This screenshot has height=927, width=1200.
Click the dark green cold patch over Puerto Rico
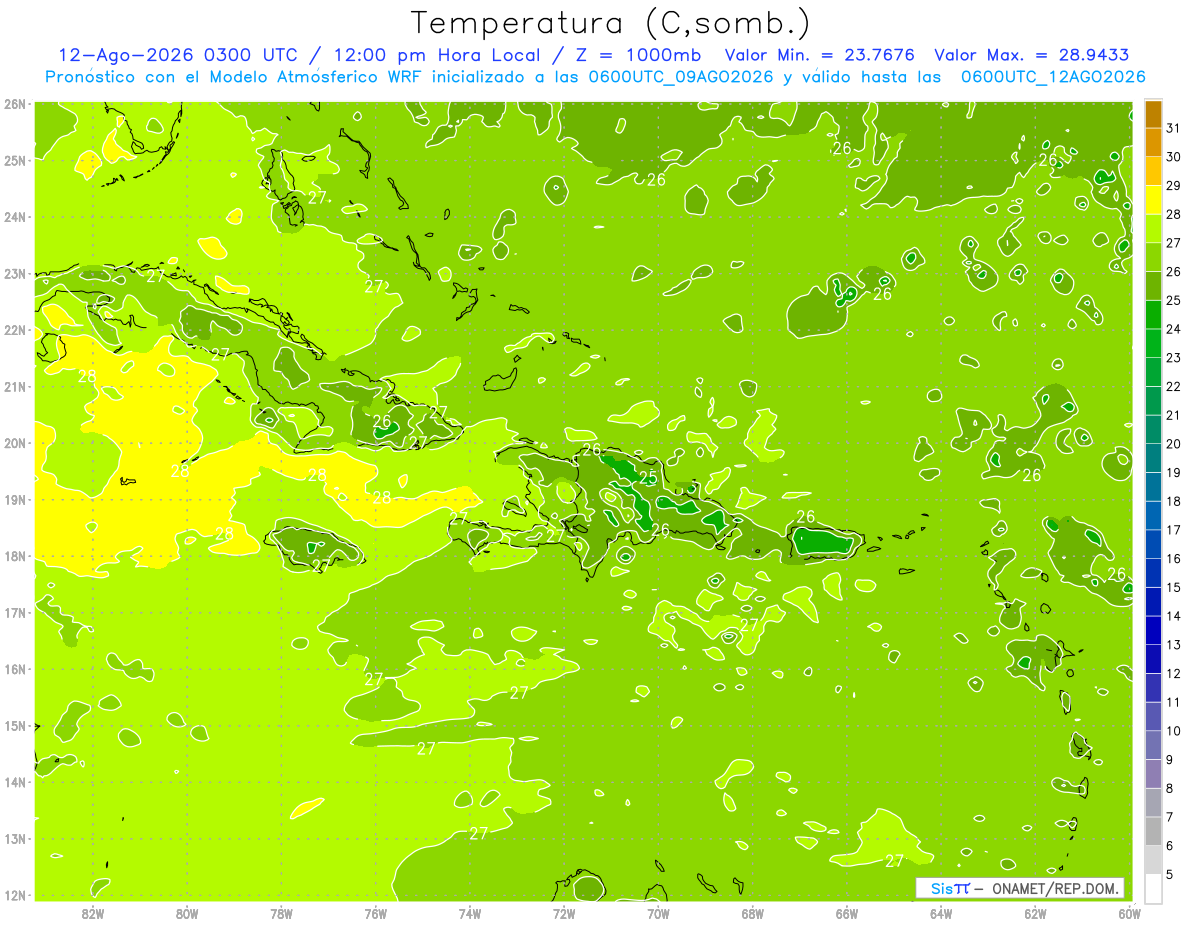pyautogui.click(x=824, y=543)
